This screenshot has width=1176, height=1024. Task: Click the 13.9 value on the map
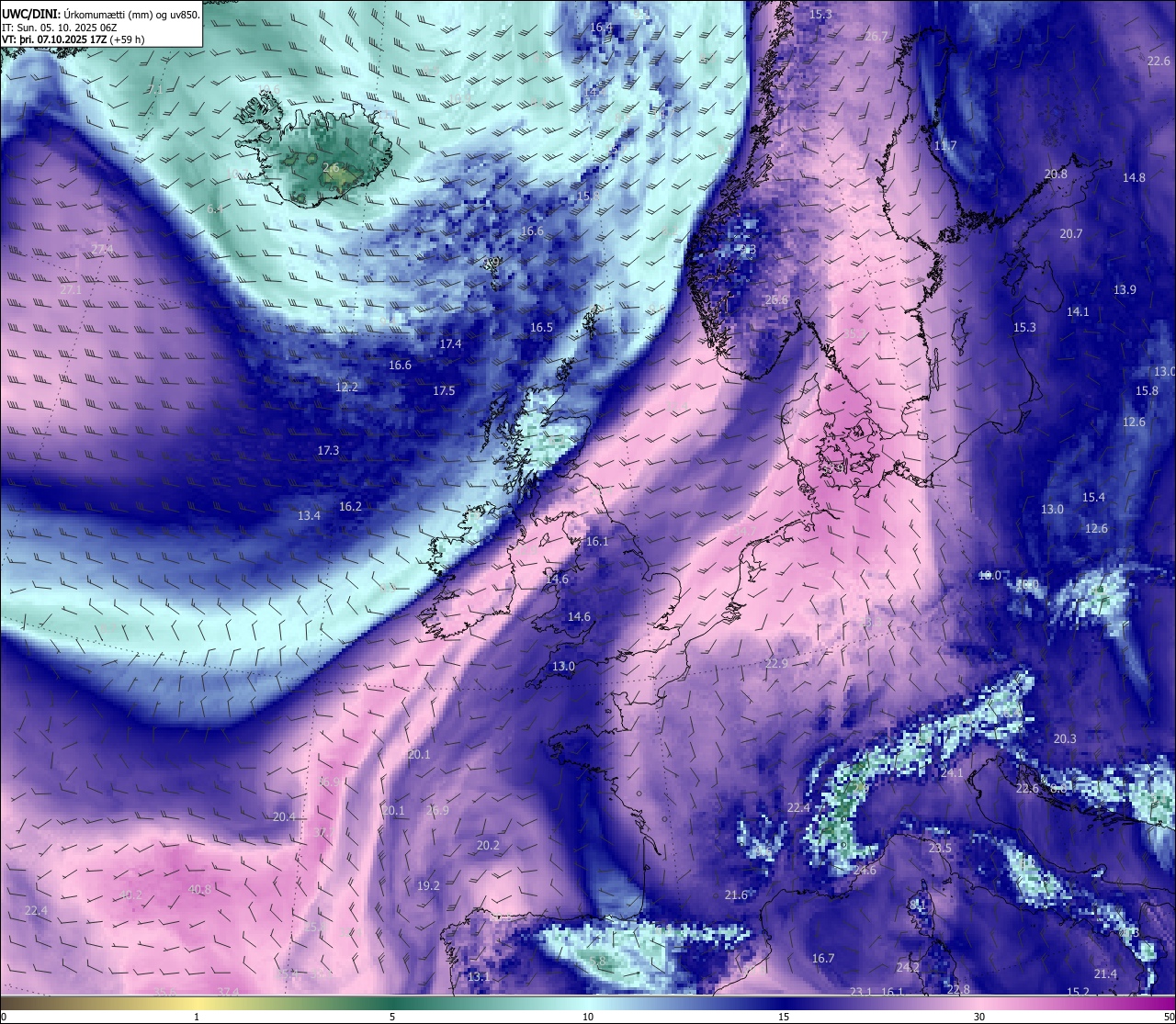coord(1125,290)
